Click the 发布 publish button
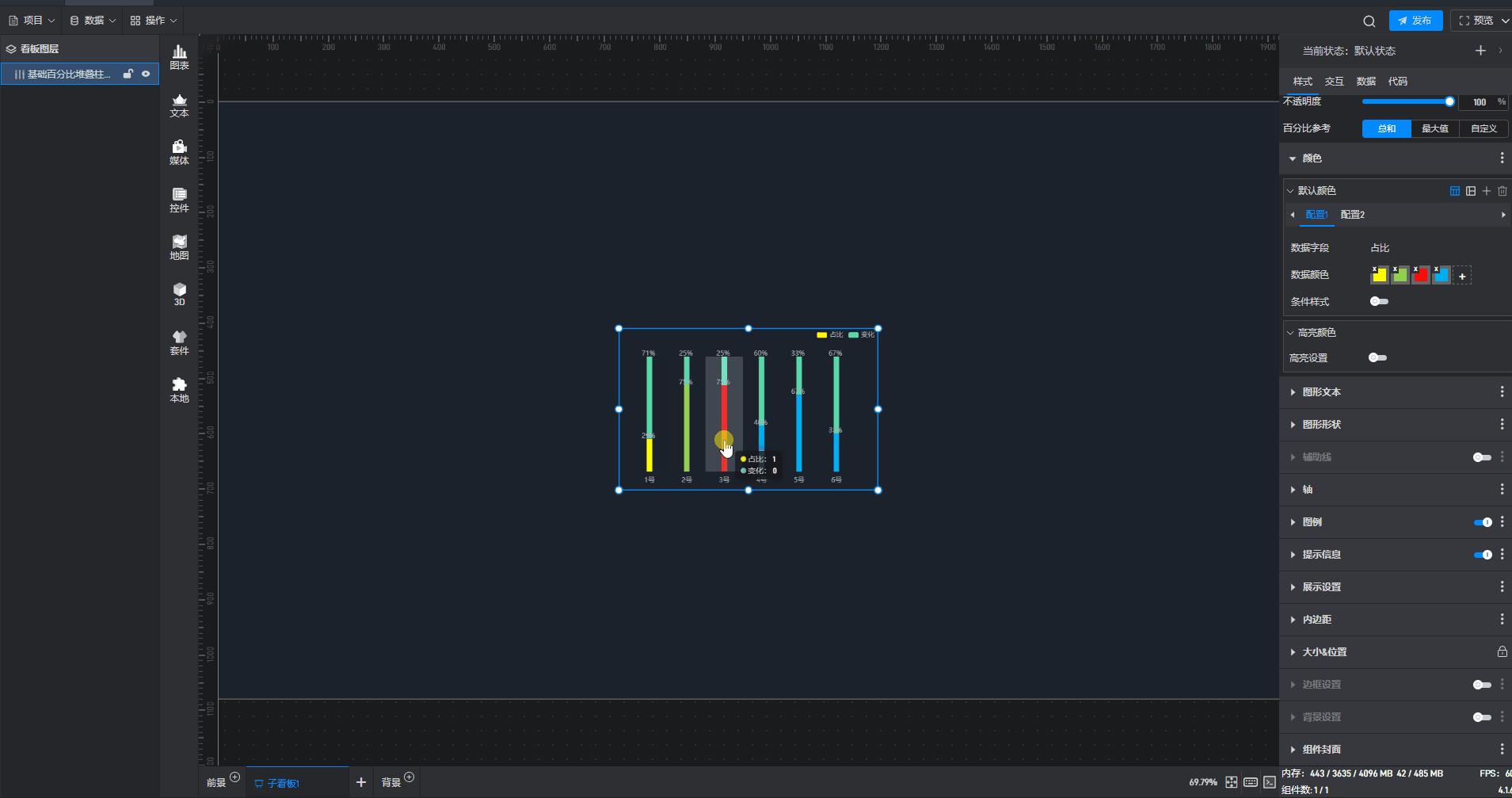Viewport: 1512px width, 798px height. [1415, 21]
